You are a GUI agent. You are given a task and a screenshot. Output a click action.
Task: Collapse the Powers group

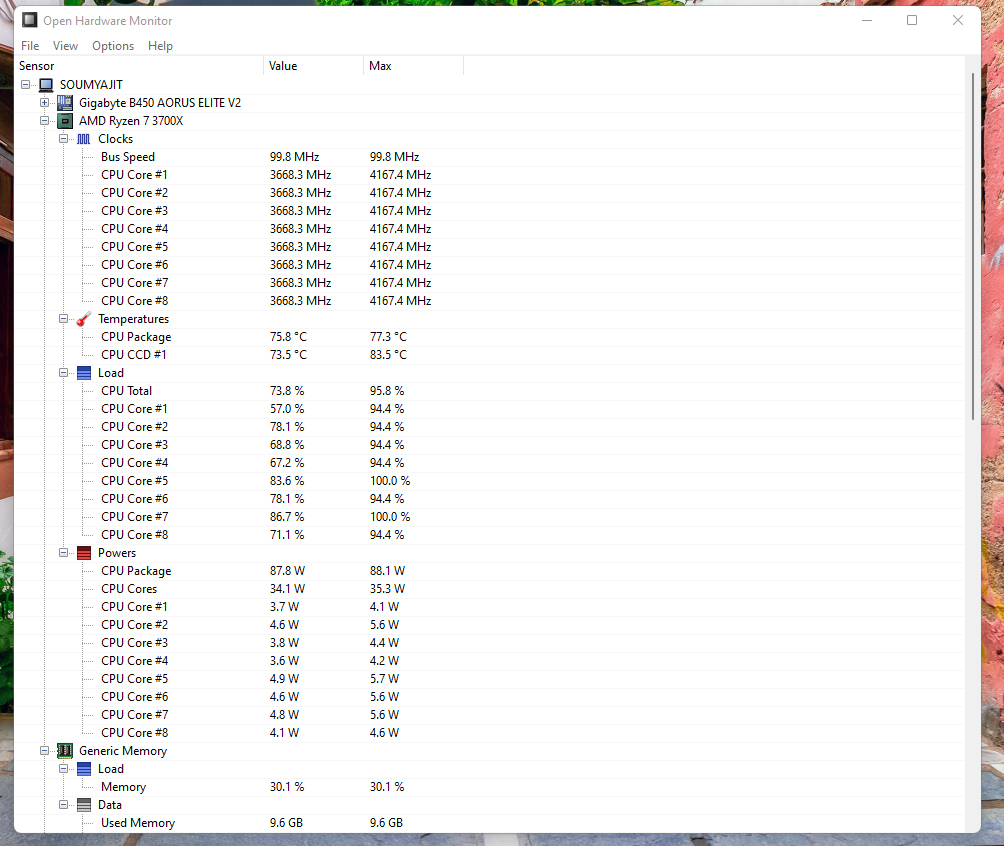(x=63, y=552)
